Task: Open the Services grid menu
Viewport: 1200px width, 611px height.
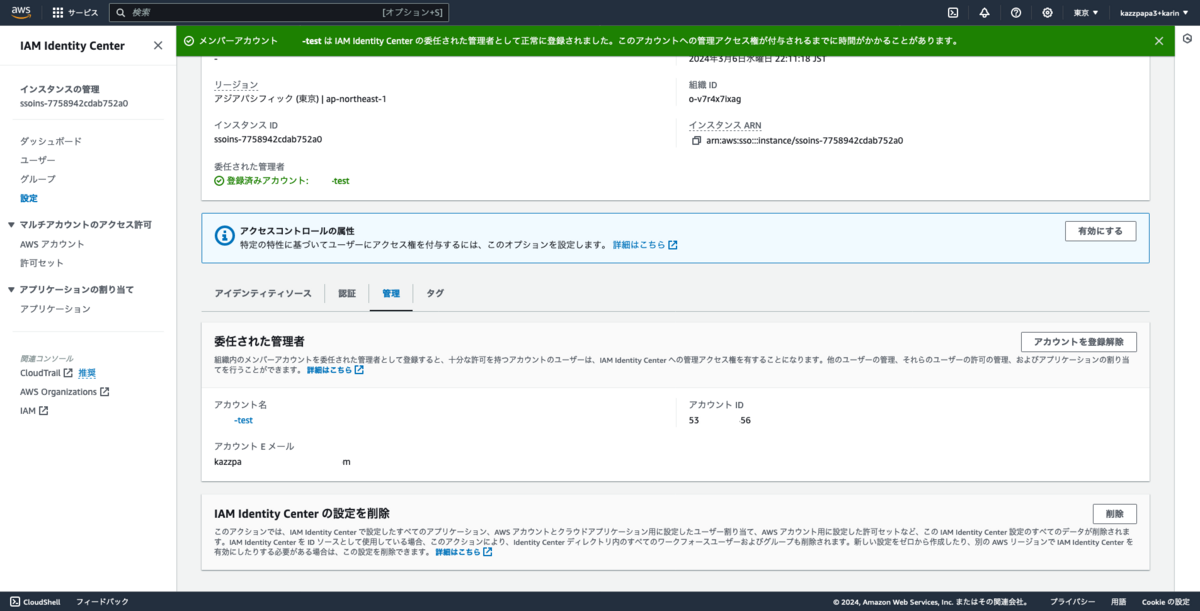Action: coord(75,13)
